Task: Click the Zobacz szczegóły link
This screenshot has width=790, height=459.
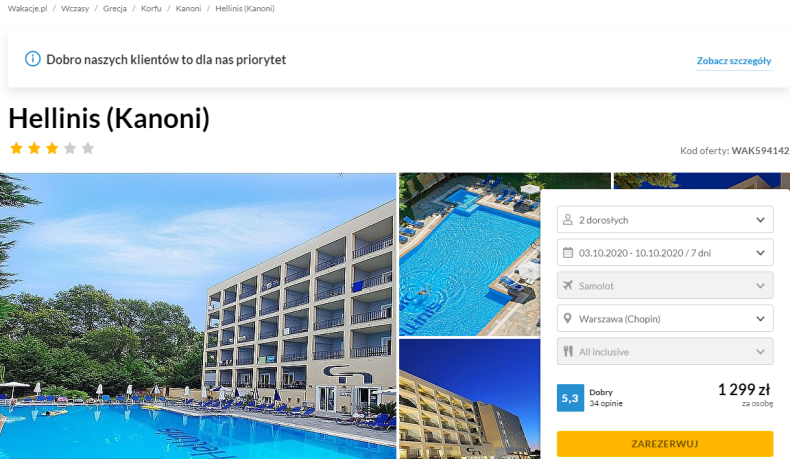Action: [x=734, y=61]
